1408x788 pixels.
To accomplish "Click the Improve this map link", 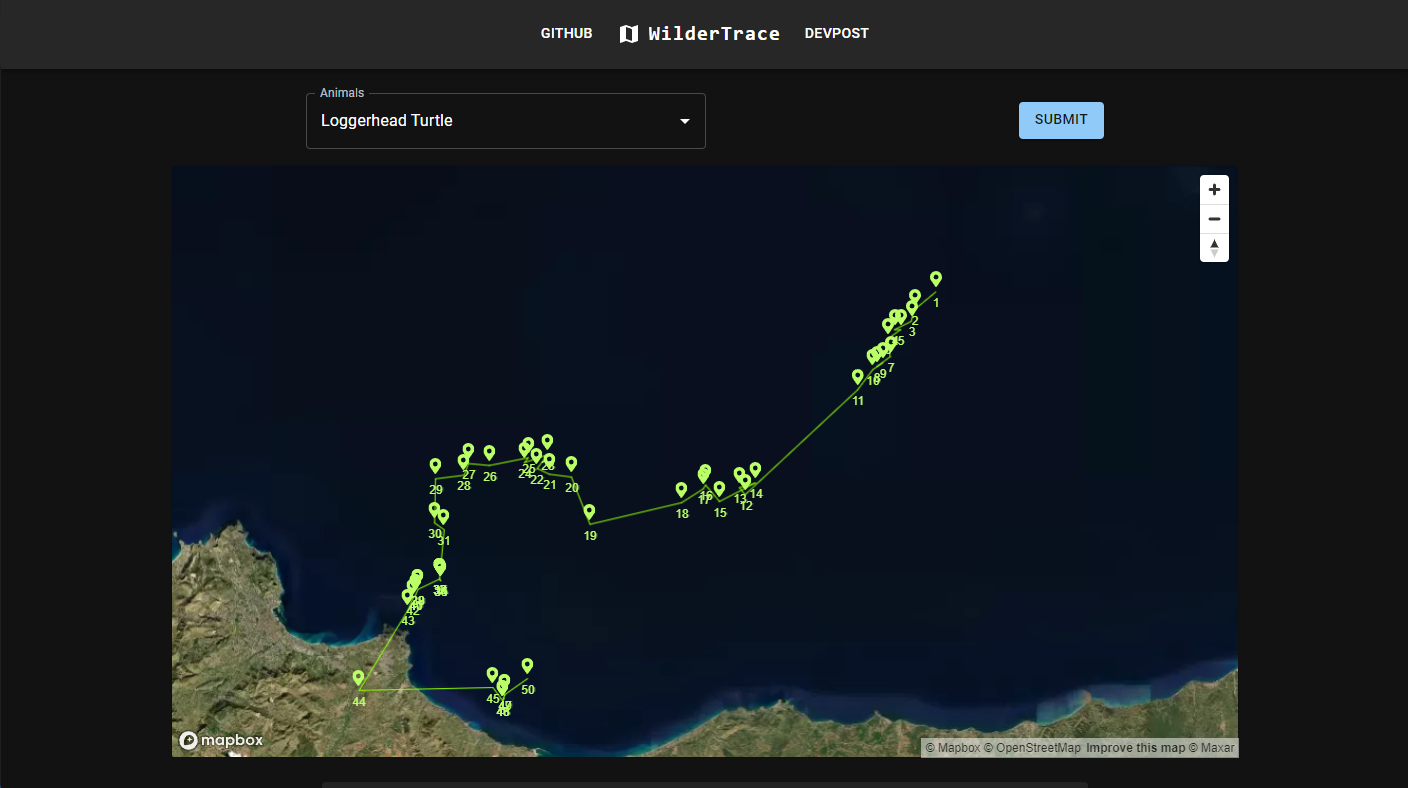I will 1136,748.
